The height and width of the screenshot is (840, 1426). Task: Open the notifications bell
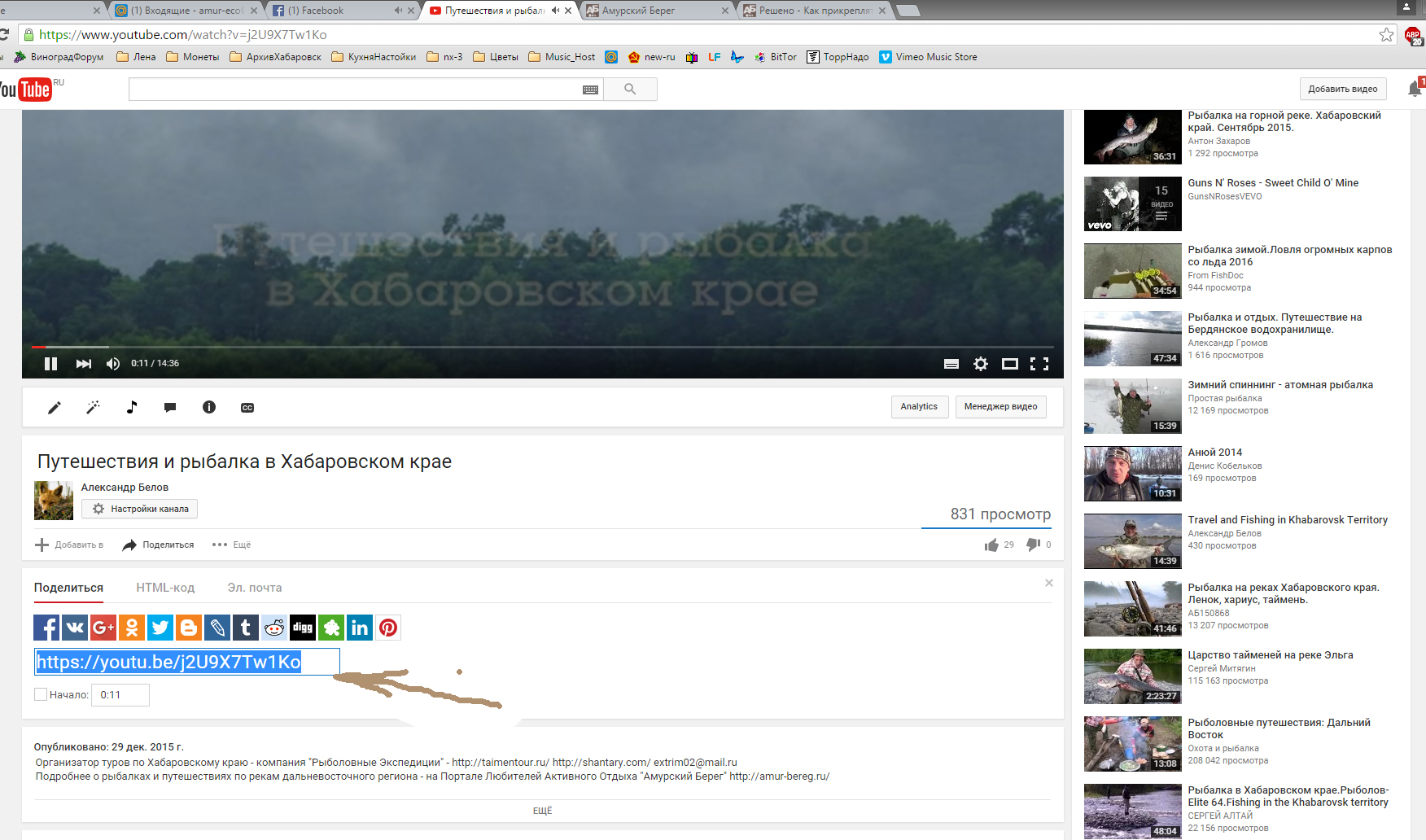(1415, 90)
